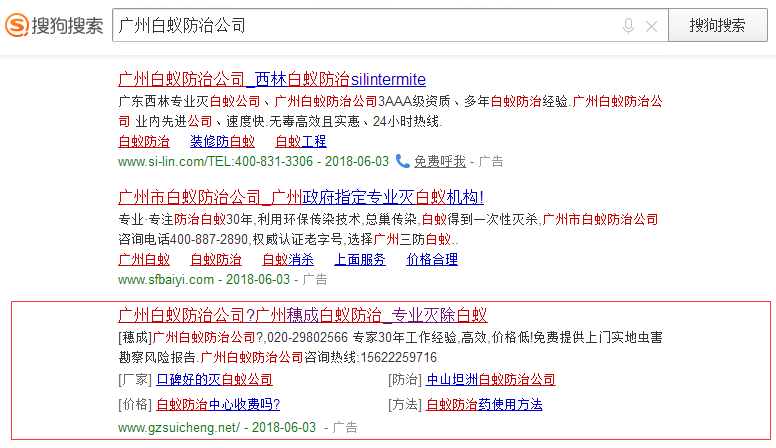The height and width of the screenshot is (448, 776).
Task: Open the 广州政府指定专业灭白蚁机构 result title
Action: pyautogui.click(x=301, y=197)
